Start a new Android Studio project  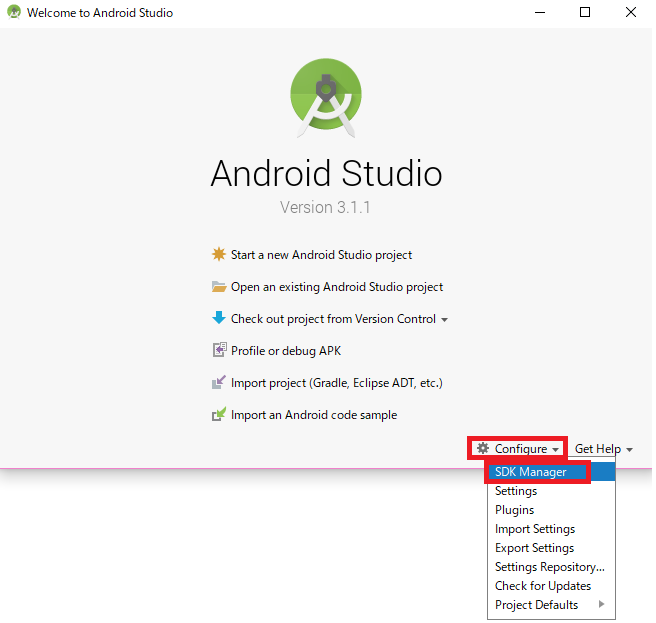click(x=321, y=255)
